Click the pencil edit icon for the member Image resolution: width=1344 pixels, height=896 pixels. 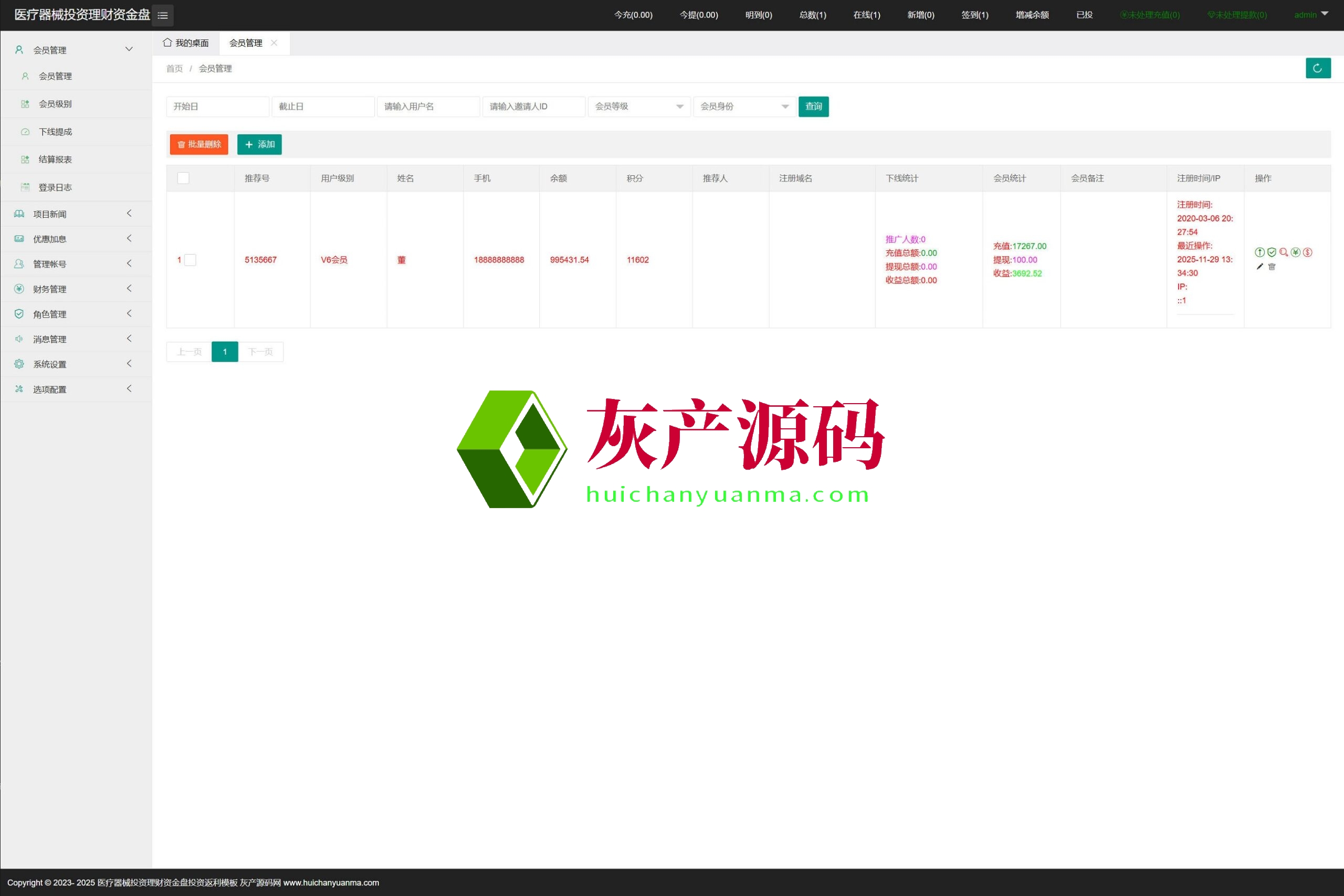pos(1259,266)
